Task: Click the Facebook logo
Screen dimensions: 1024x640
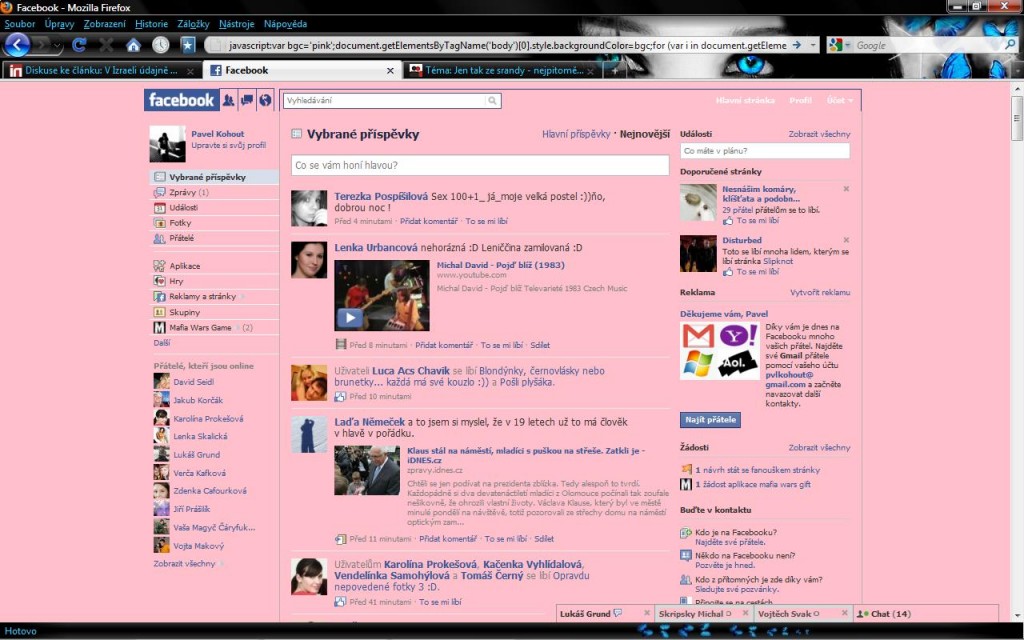Action: (x=181, y=100)
